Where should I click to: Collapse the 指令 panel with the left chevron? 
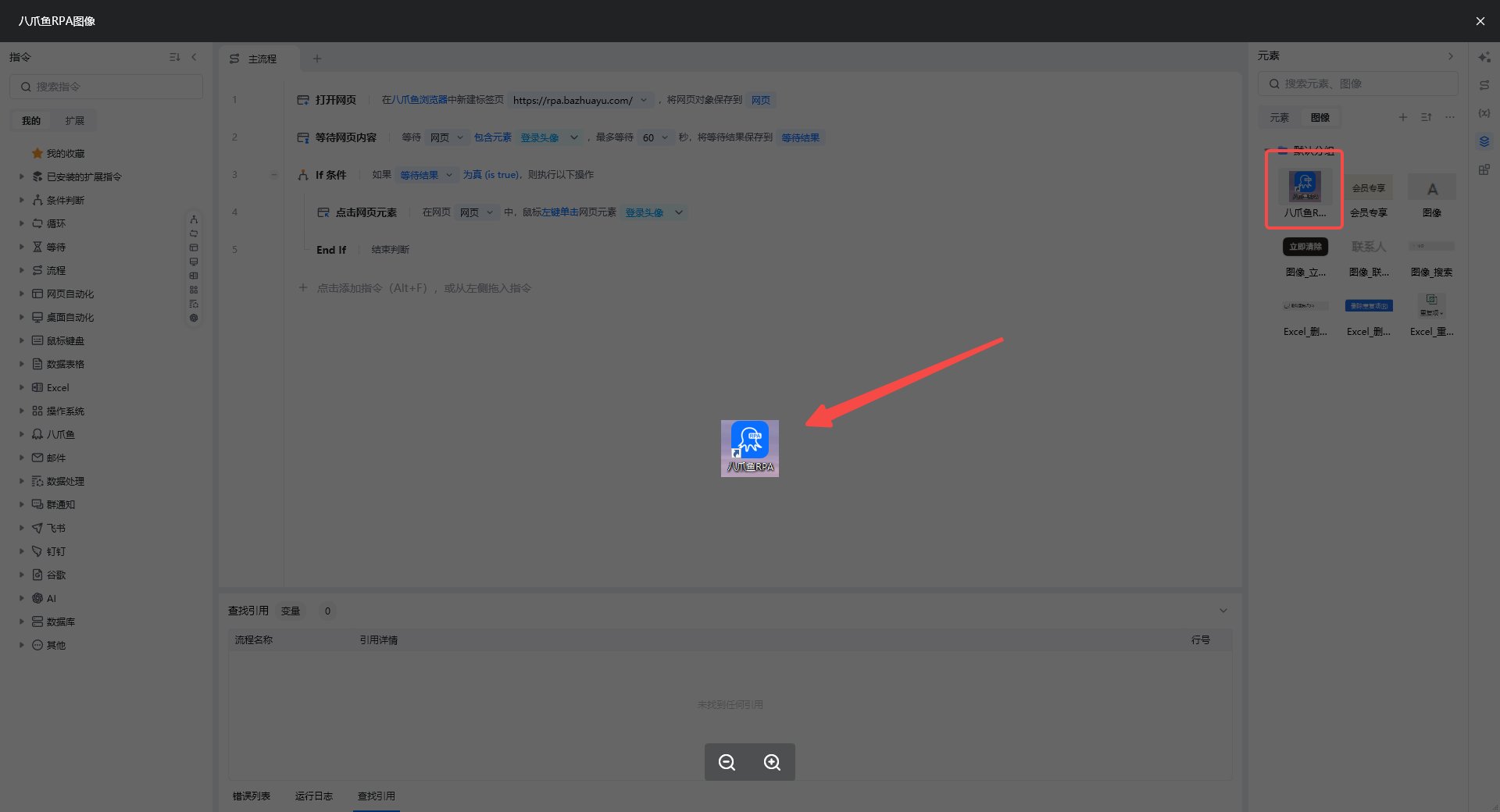coord(194,57)
